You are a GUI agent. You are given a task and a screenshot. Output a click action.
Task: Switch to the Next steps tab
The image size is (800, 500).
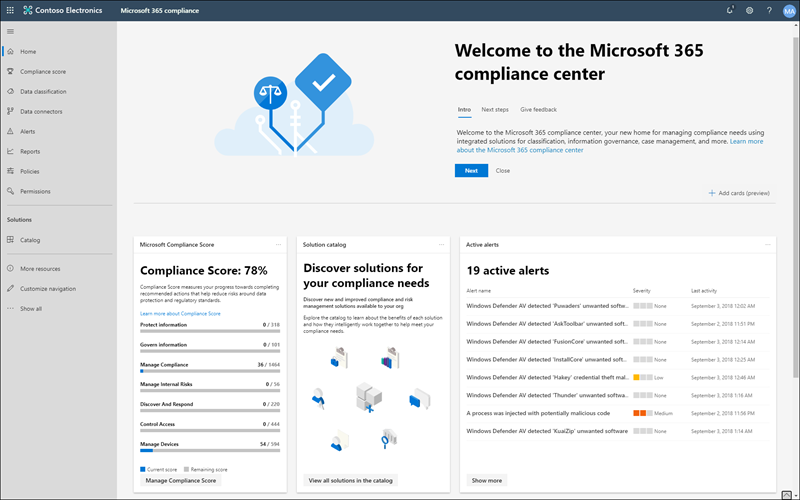(x=495, y=110)
